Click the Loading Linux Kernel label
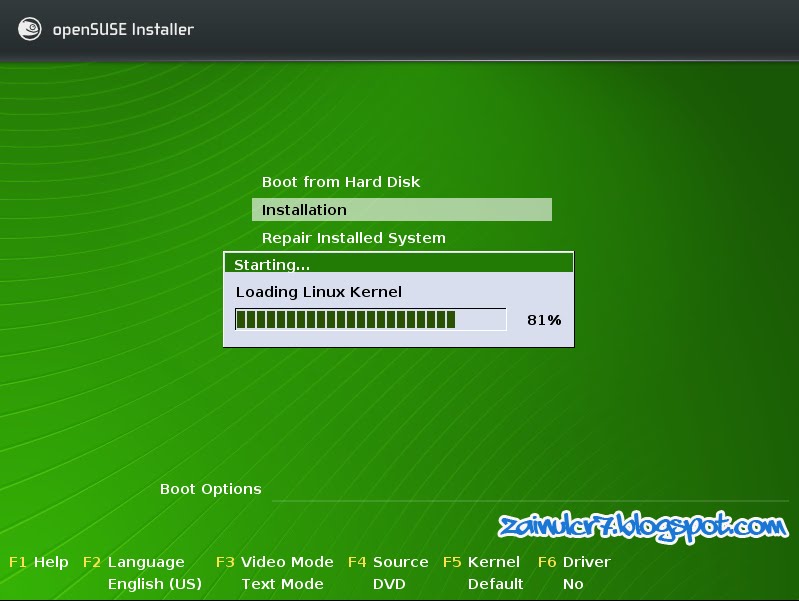Screen dimensions: 799x601 318,292
